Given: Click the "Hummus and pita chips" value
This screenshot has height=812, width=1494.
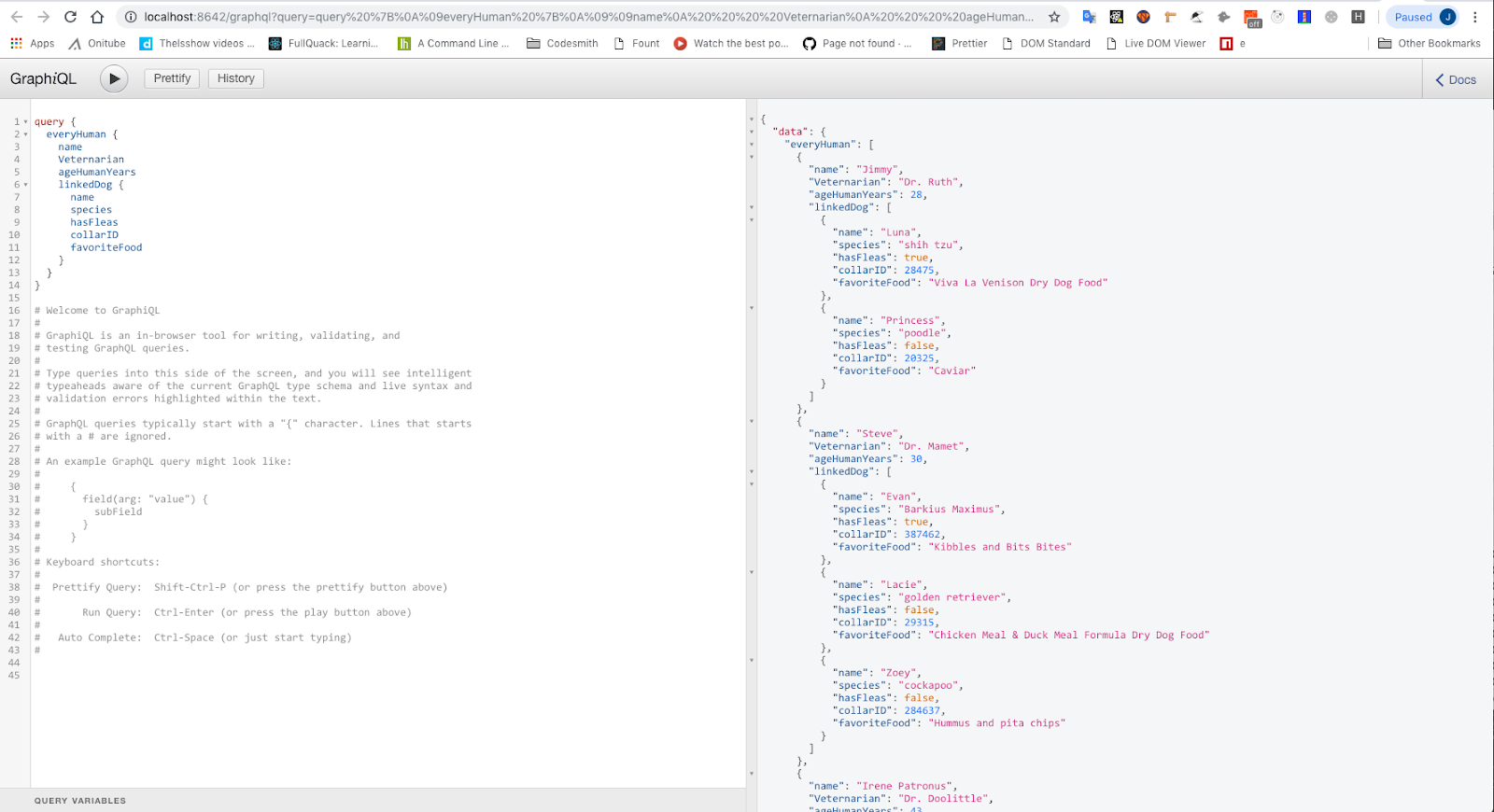Looking at the screenshot, I should [997, 723].
